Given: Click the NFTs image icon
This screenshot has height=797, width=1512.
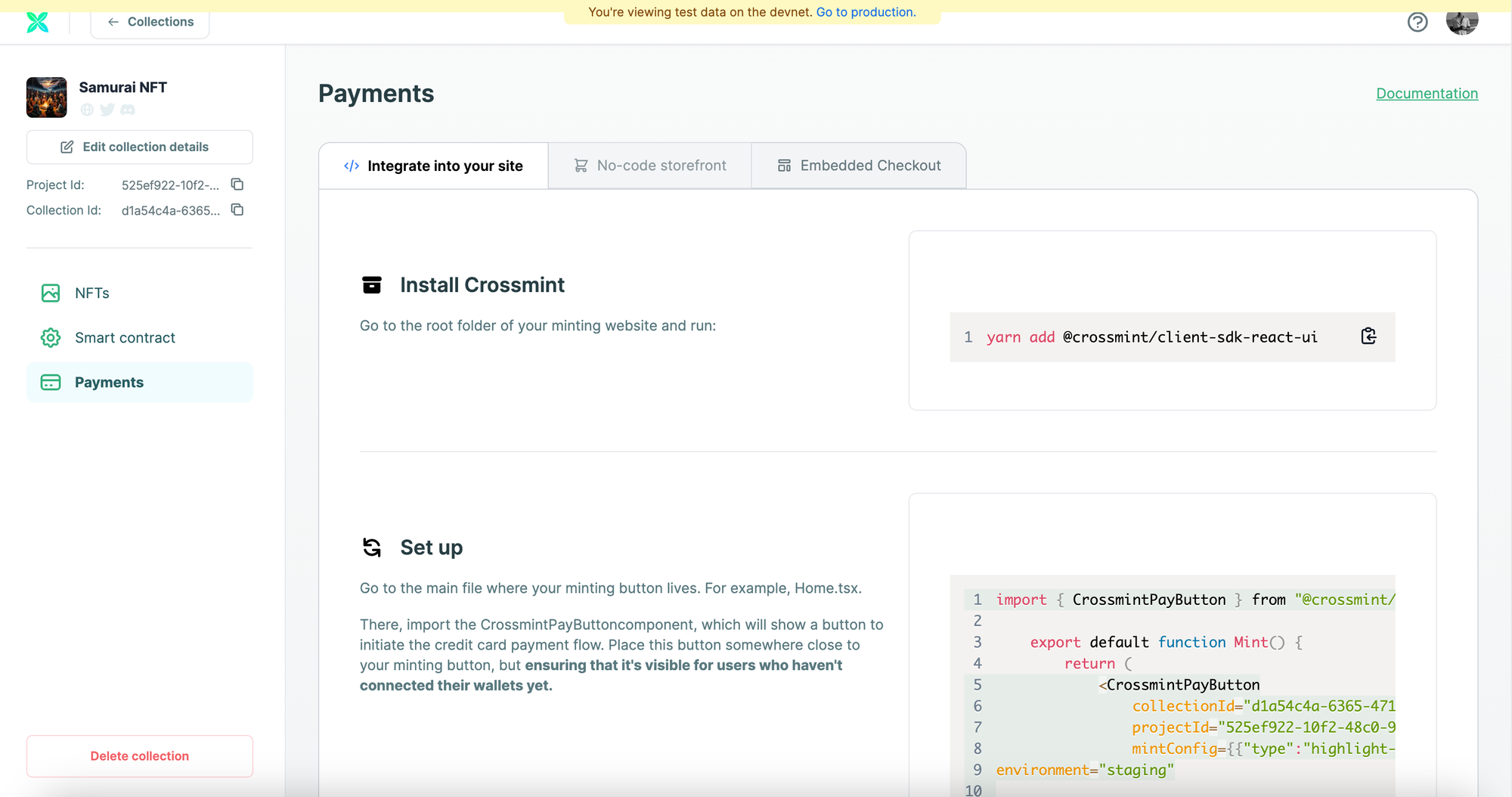Looking at the screenshot, I should (51, 293).
